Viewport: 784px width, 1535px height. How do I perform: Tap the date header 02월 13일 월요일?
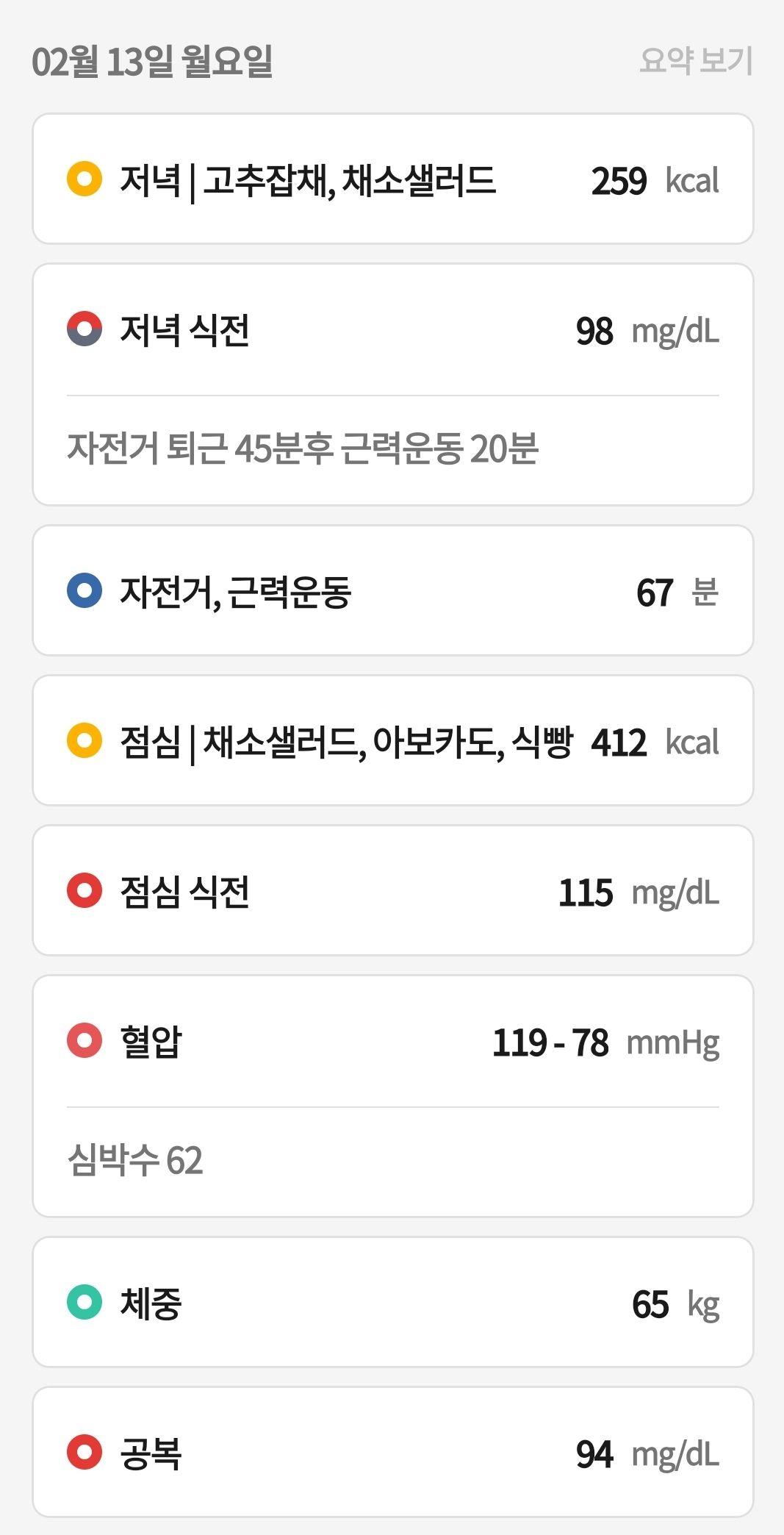coord(152,61)
